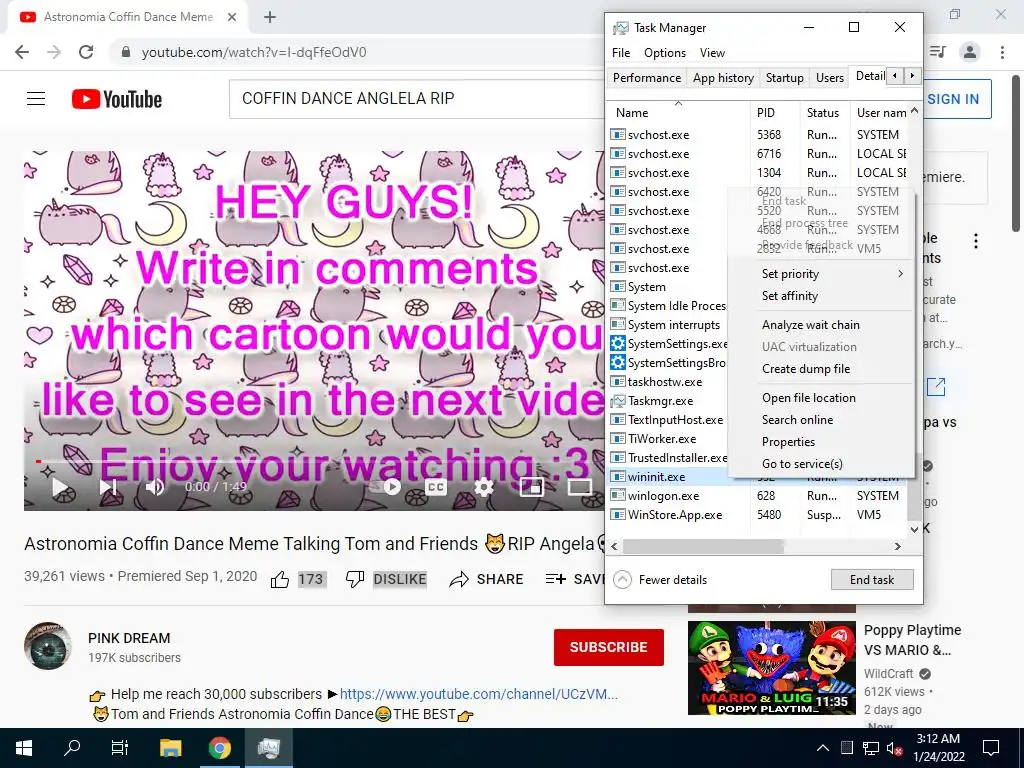Skip to next video in player
This screenshot has height=768, width=1024.
point(108,487)
